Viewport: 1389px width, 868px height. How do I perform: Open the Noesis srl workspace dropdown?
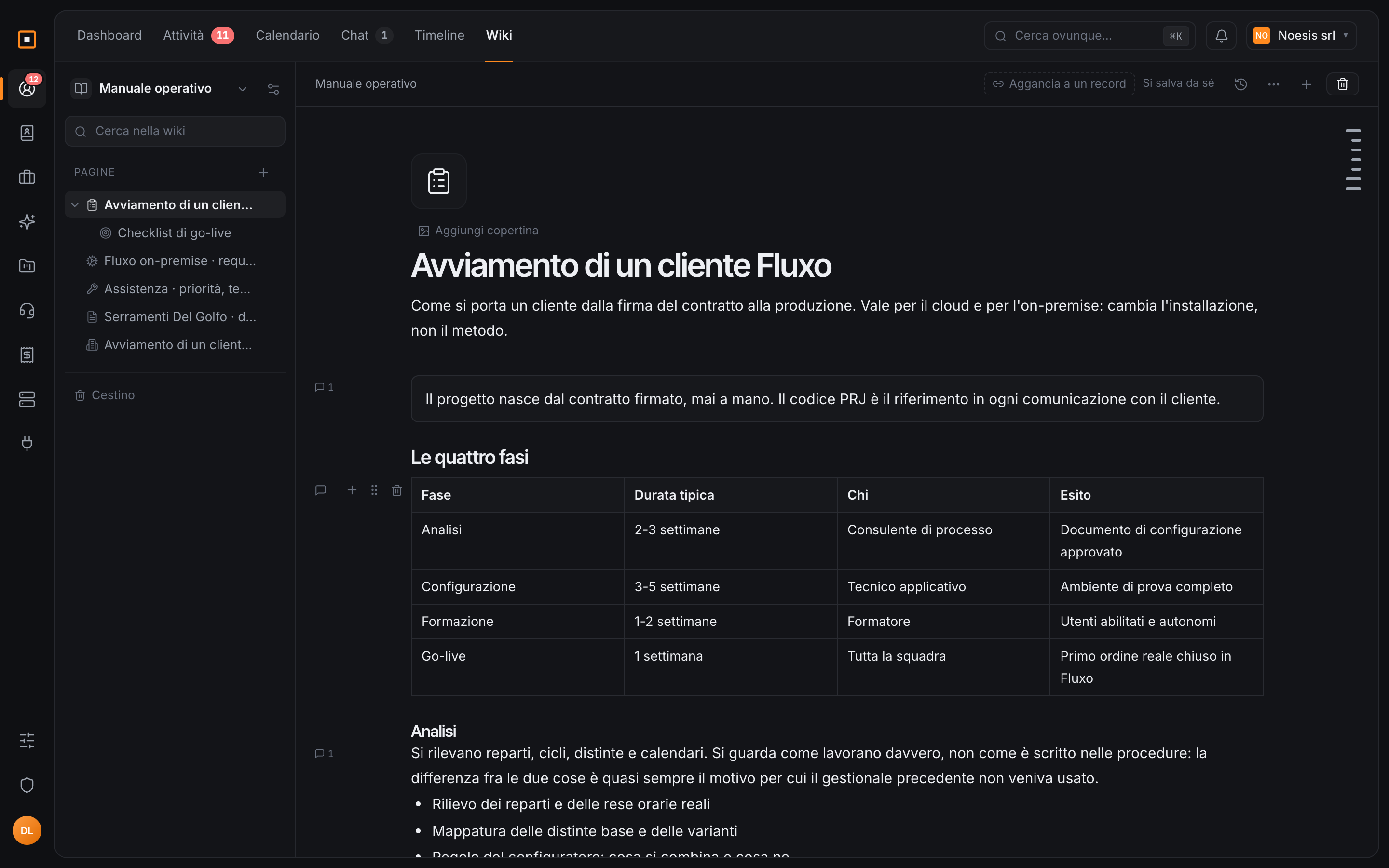pyautogui.click(x=1301, y=36)
